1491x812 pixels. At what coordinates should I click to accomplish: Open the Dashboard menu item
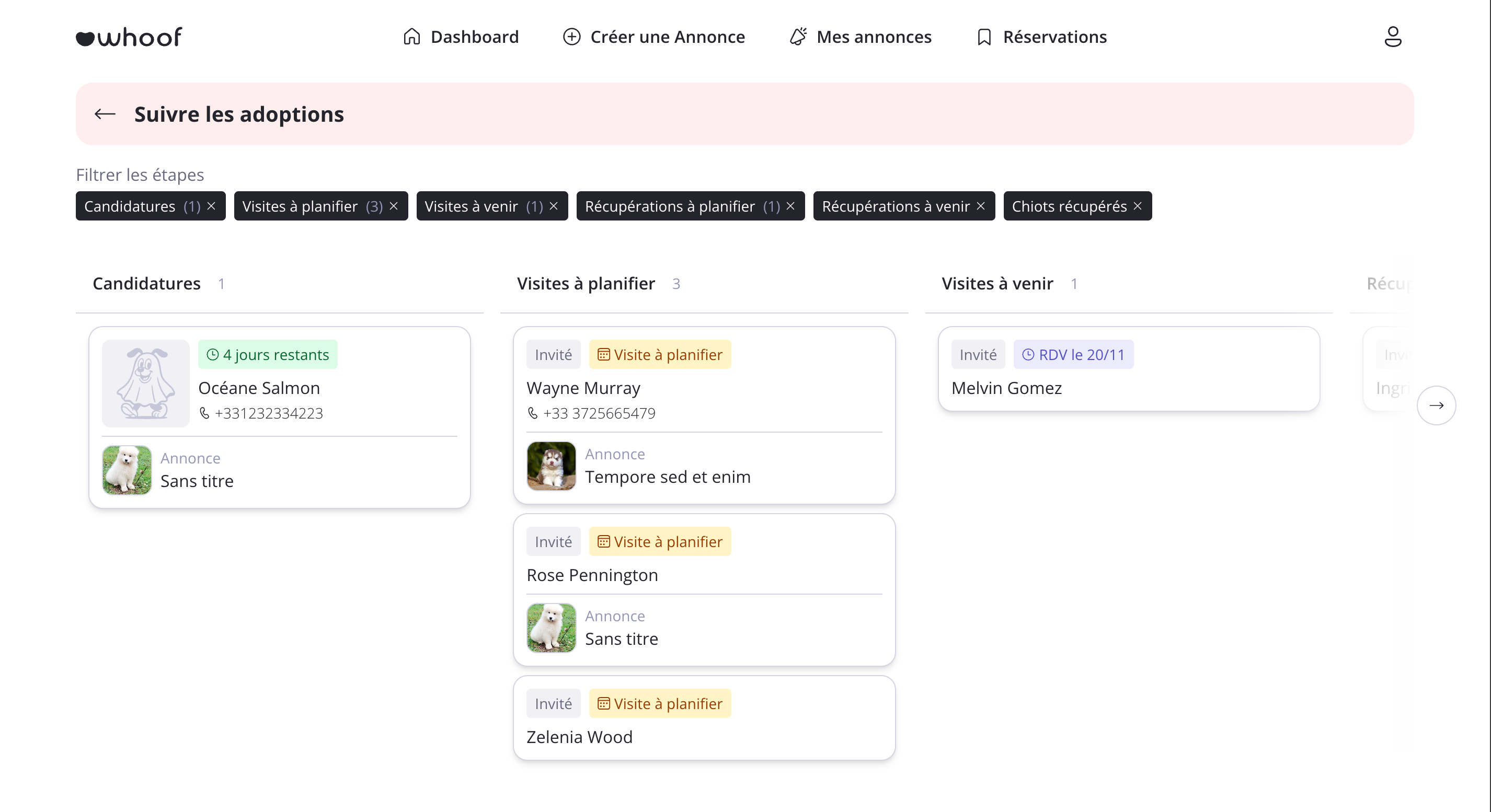tap(461, 37)
